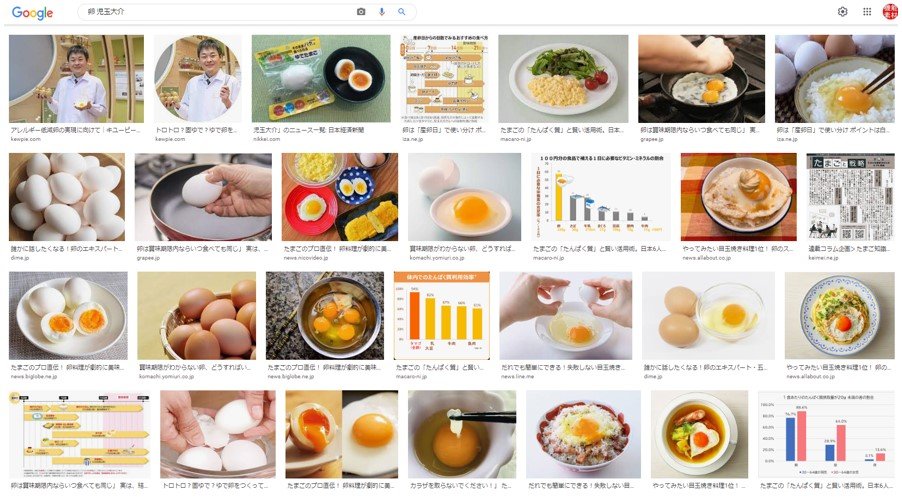Open the red account avatar

click(x=890, y=12)
